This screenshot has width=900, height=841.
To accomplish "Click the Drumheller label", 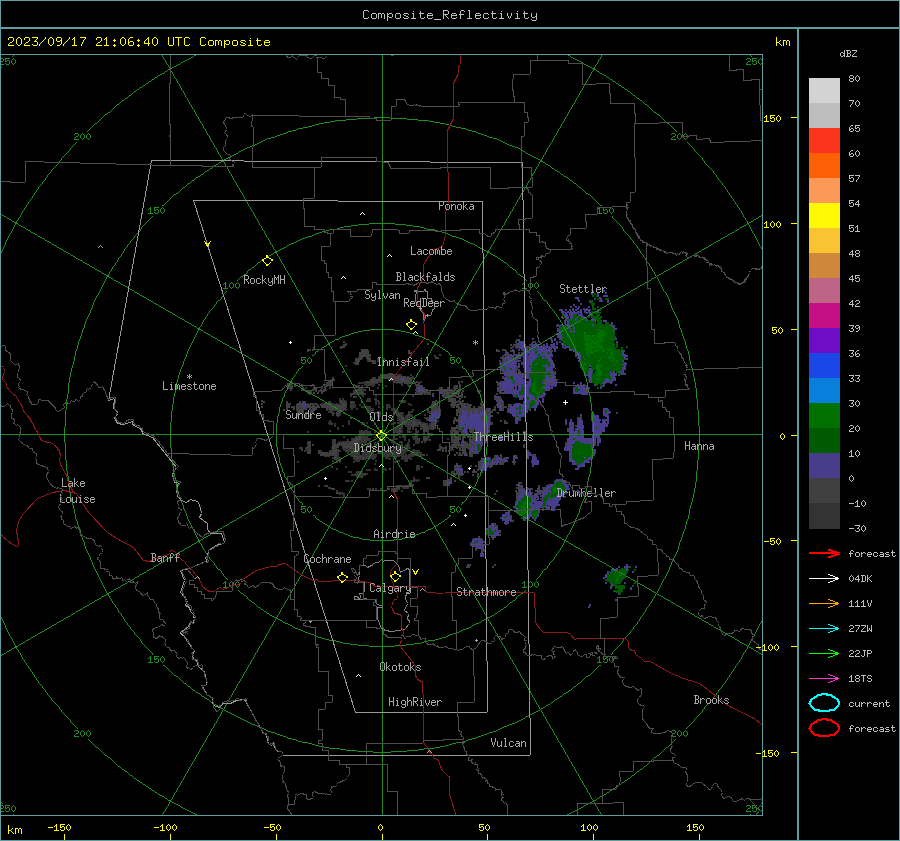I will point(586,493).
